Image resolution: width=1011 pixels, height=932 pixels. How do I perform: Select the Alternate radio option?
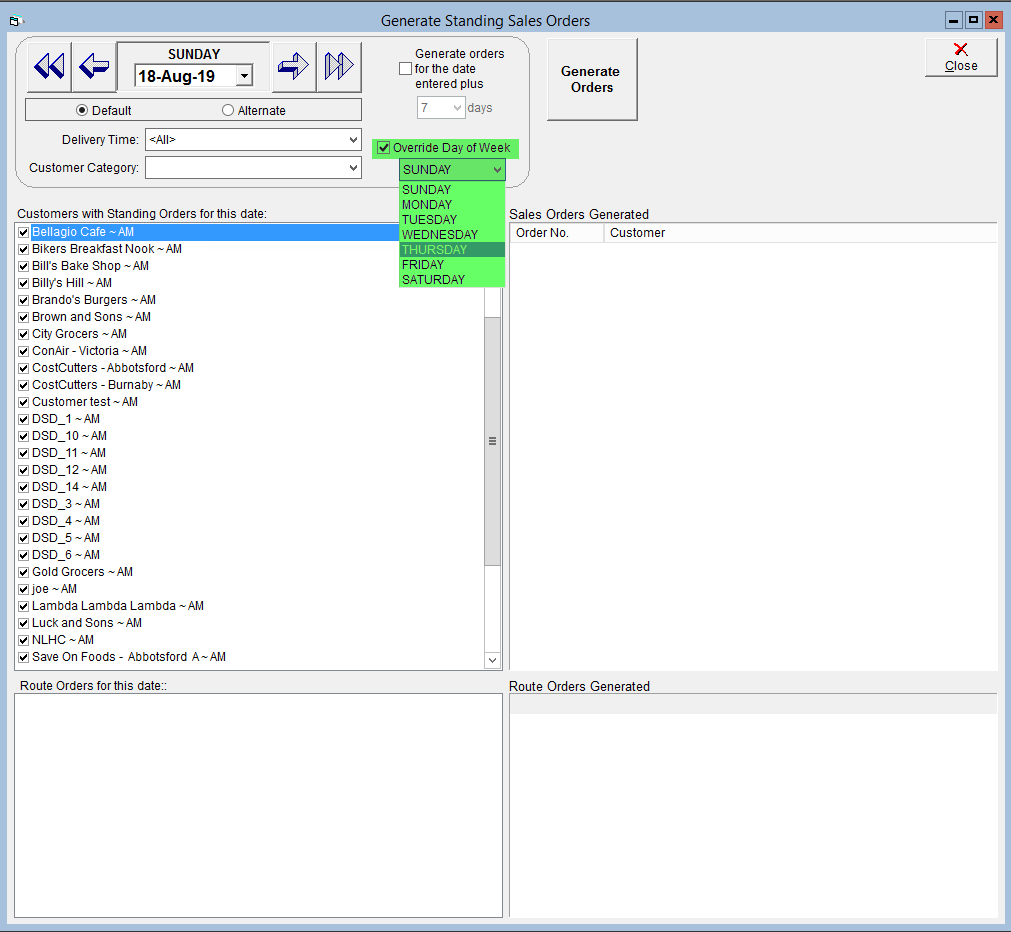(x=253, y=110)
